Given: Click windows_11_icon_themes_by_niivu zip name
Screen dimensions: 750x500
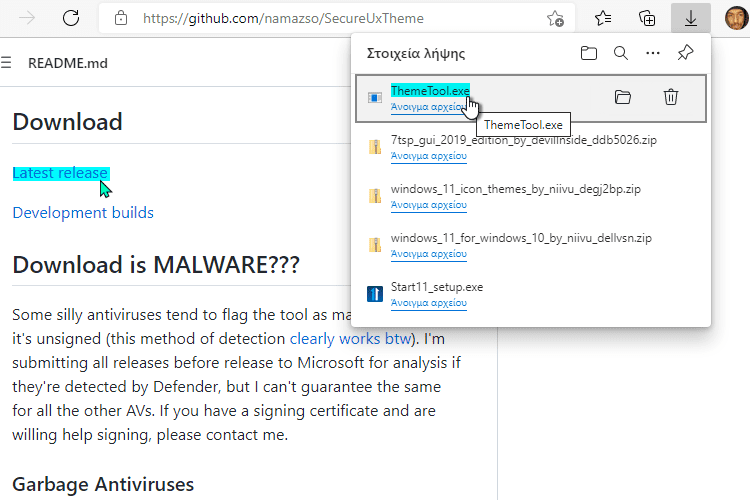Looking at the screenshot, I should [516, 189].
